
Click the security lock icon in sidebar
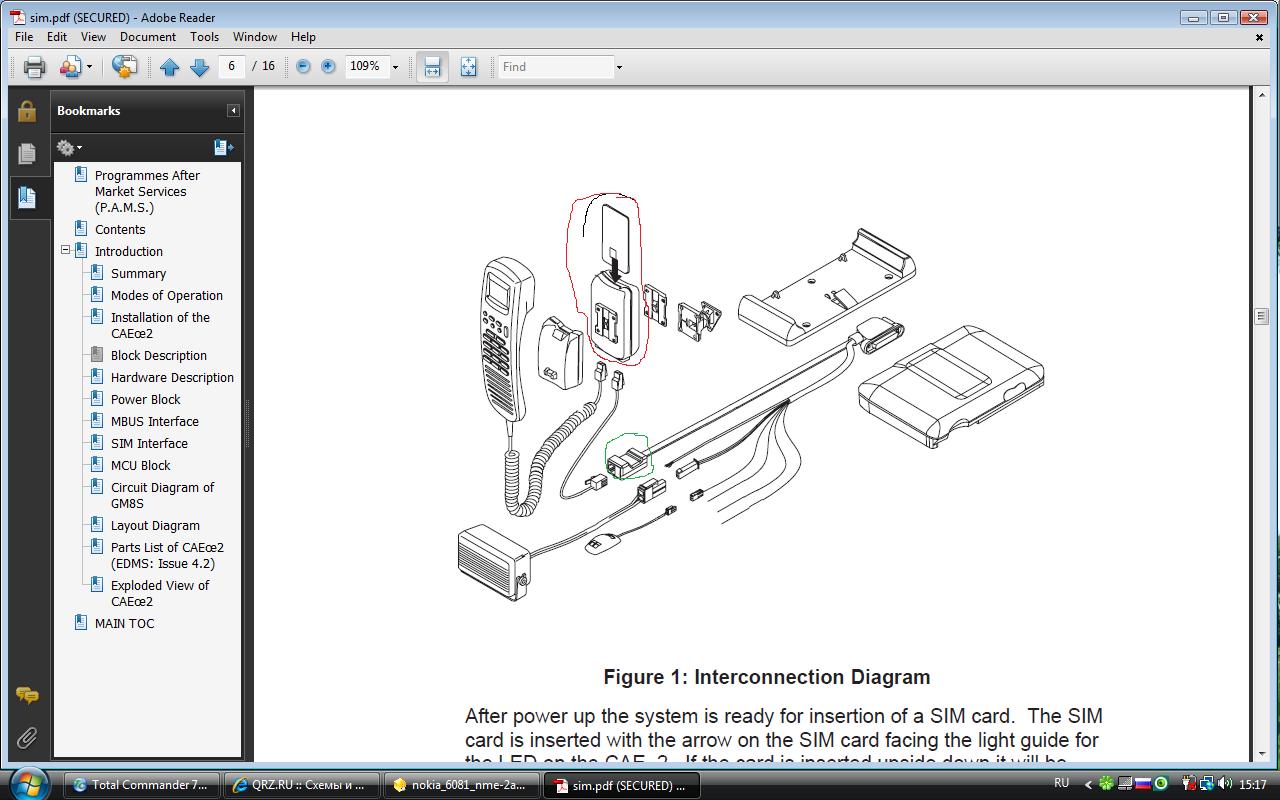(27, 110)
